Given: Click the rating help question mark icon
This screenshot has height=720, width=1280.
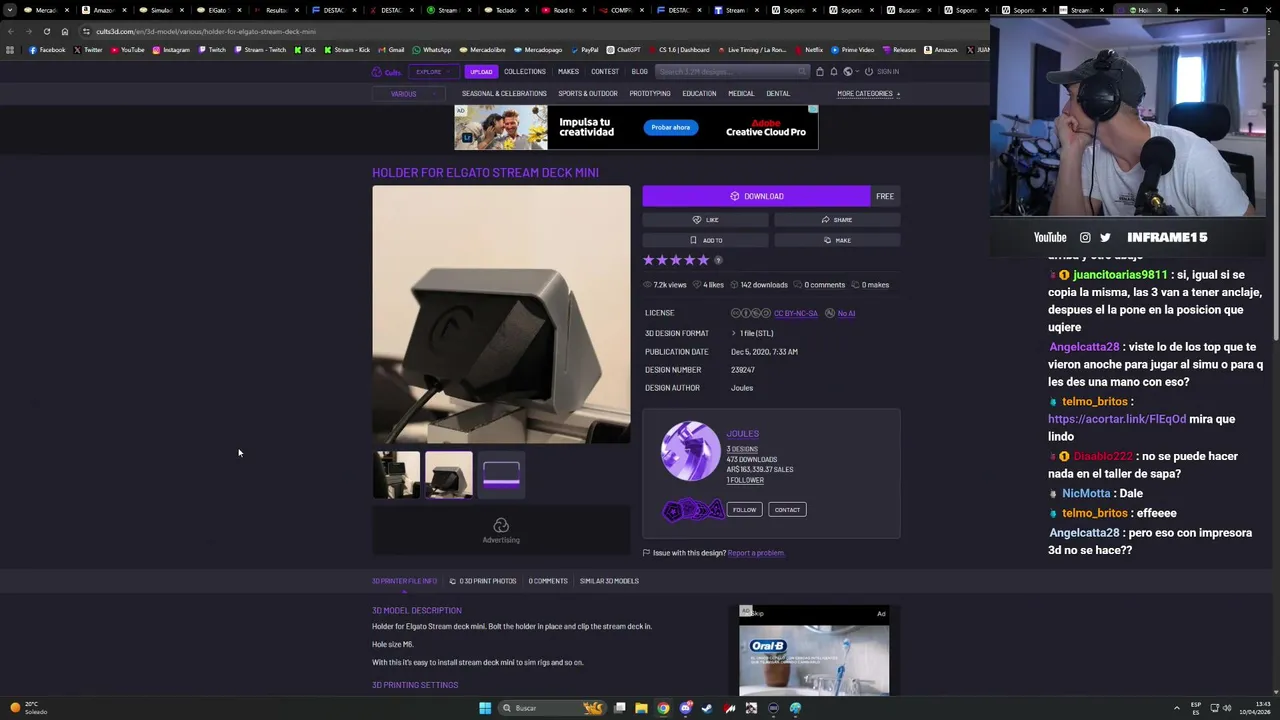Looking at the screenshot, I should (718, 260).
